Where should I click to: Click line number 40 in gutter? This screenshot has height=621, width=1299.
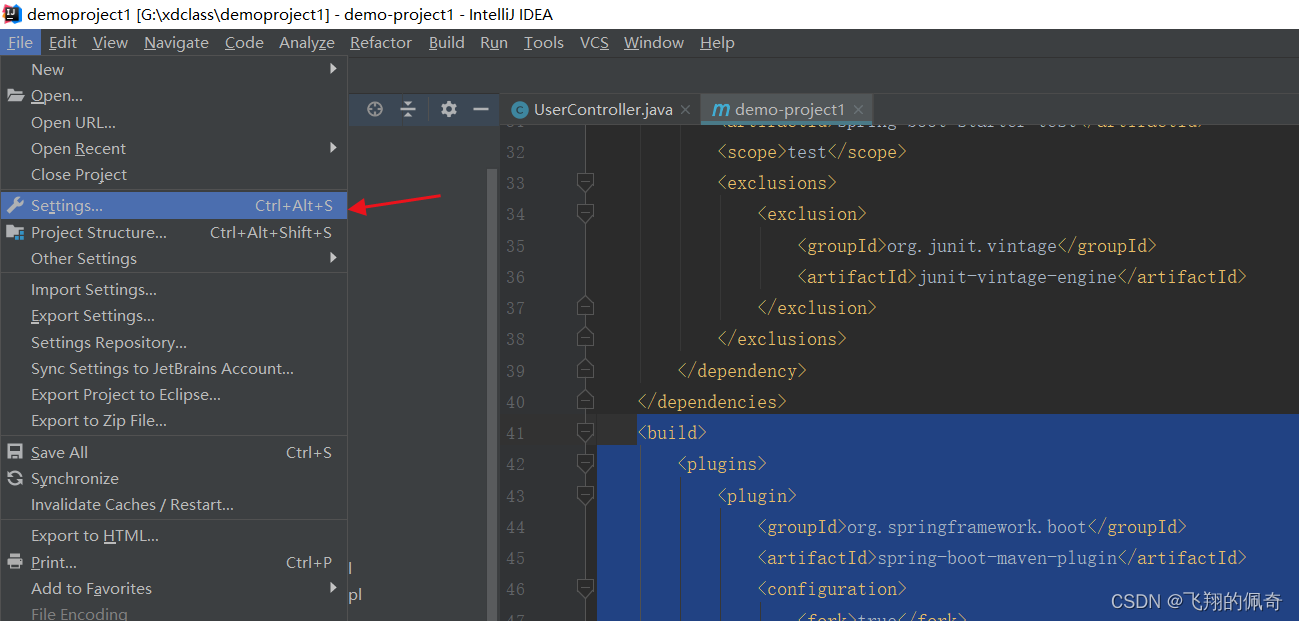(515, 401)
